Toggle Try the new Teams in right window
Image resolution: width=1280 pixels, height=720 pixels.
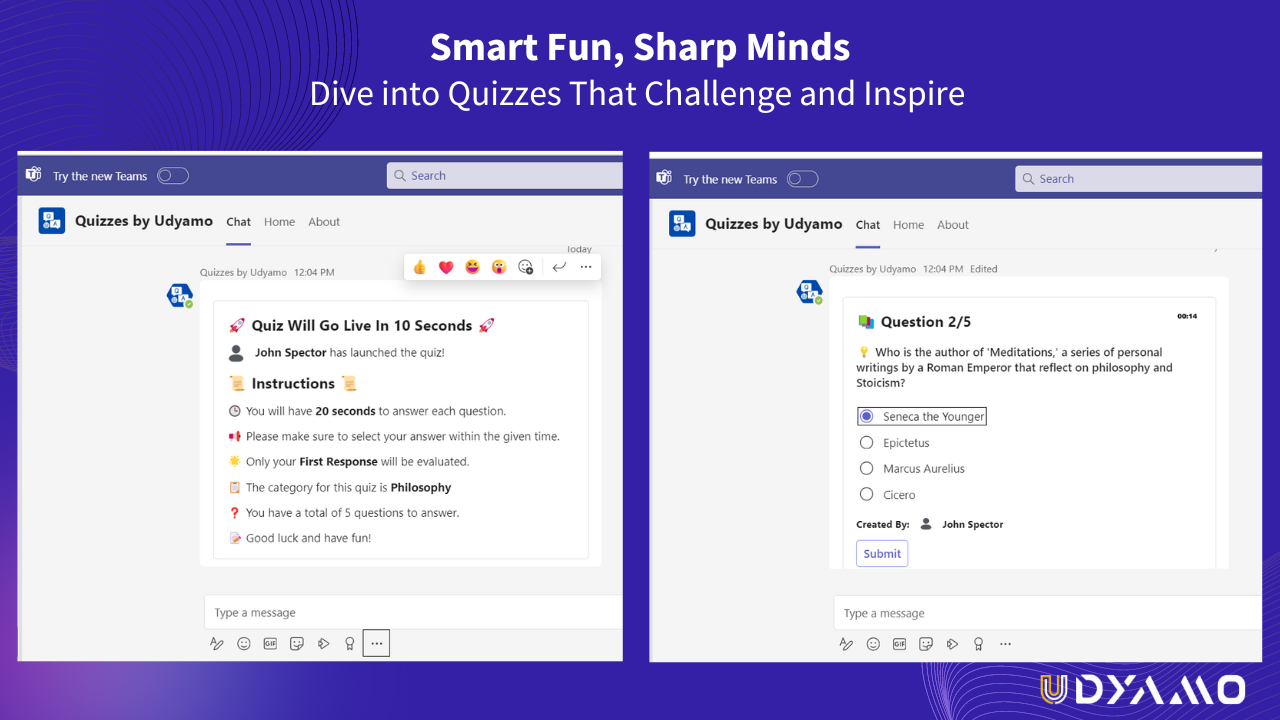point(802,179)
